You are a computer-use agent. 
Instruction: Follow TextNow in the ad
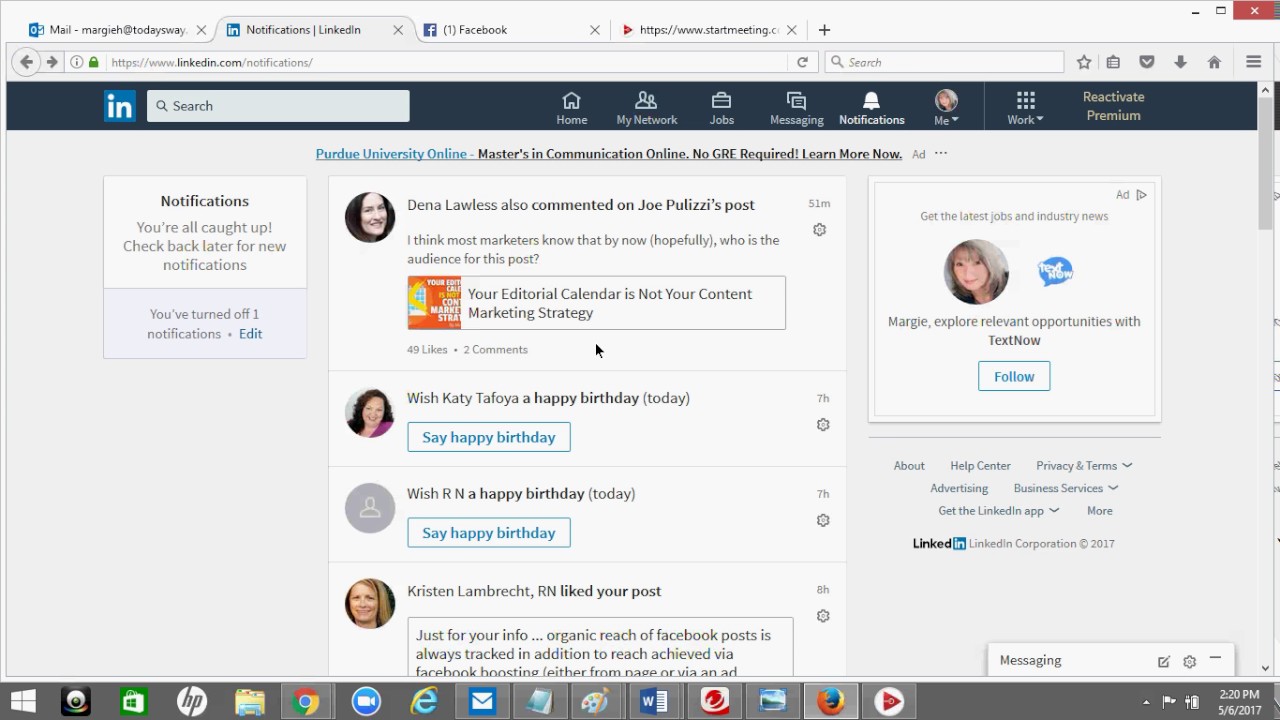tap(1014, 377)
